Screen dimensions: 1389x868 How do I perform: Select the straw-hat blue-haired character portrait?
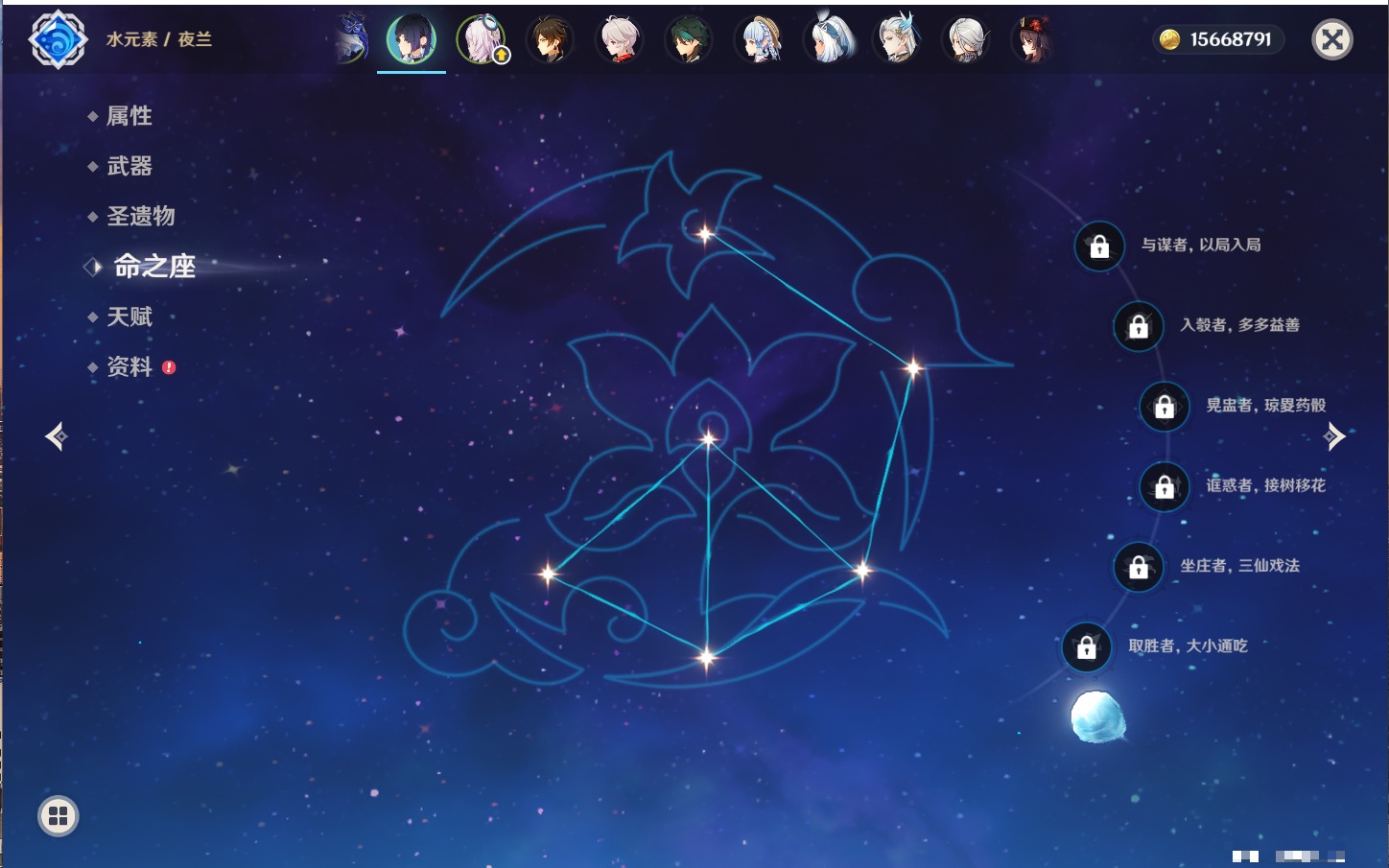759,40
